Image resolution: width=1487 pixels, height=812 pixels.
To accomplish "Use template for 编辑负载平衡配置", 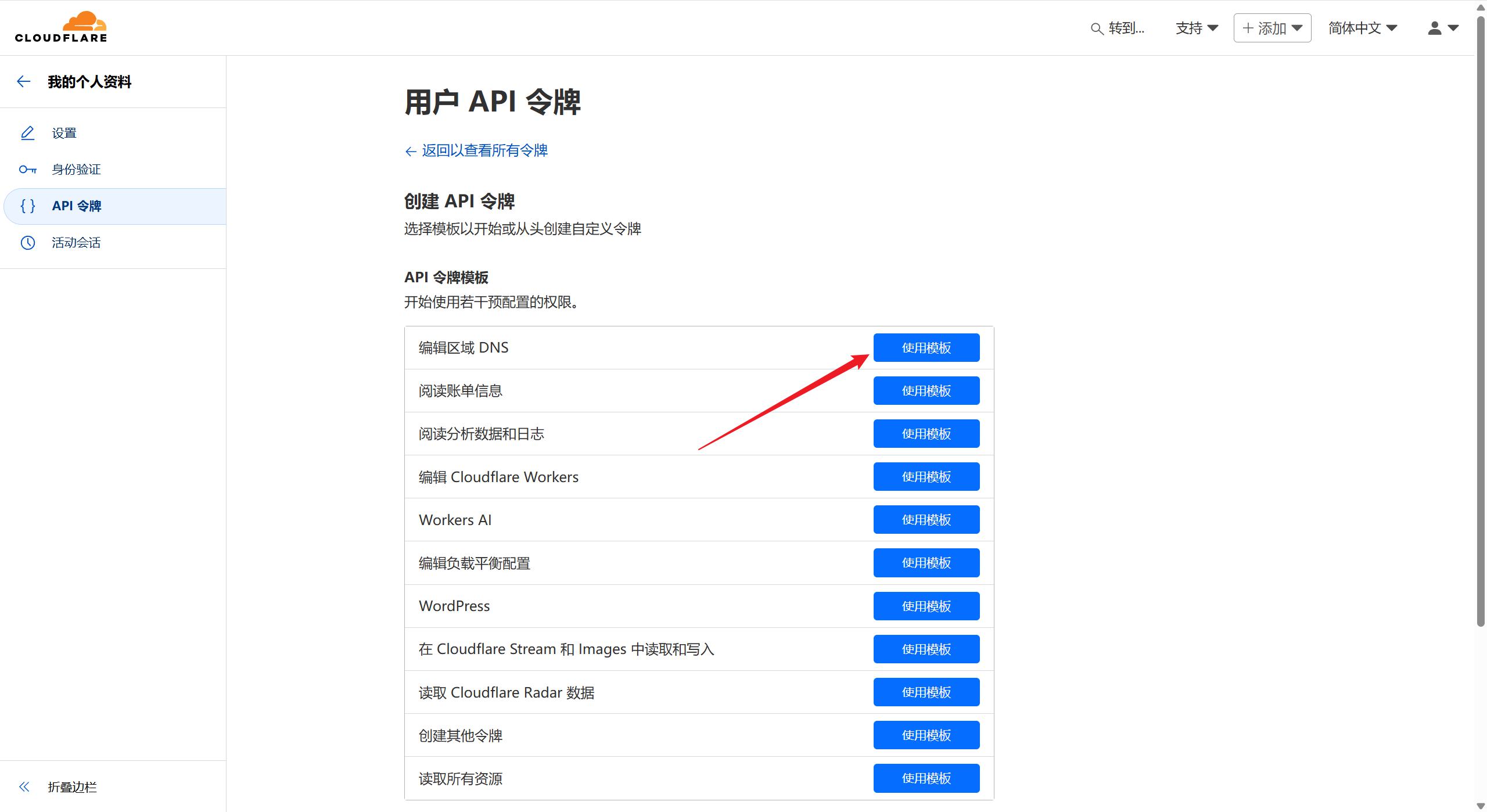I will pos(926,562).
